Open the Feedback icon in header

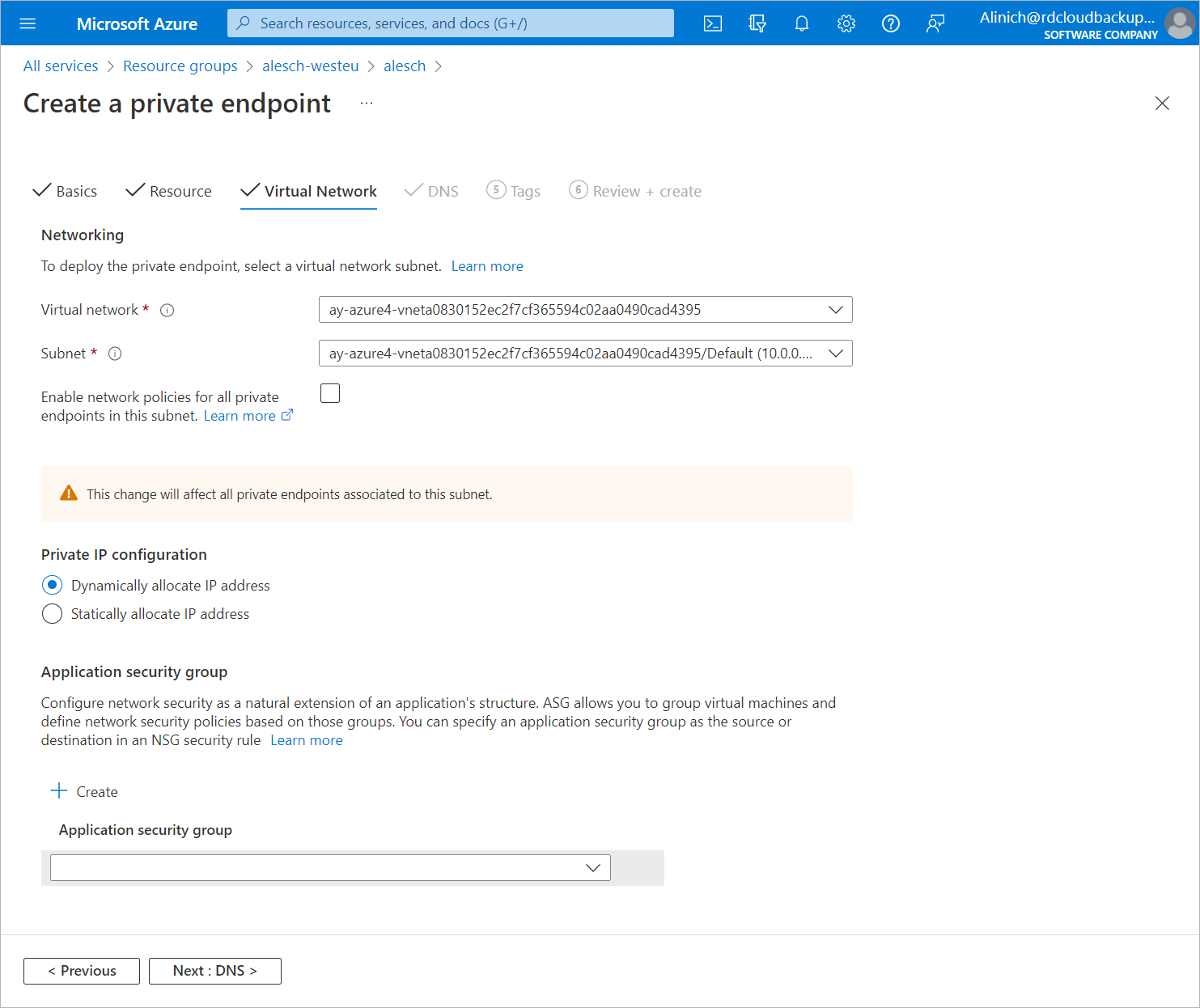coord(935,23)
